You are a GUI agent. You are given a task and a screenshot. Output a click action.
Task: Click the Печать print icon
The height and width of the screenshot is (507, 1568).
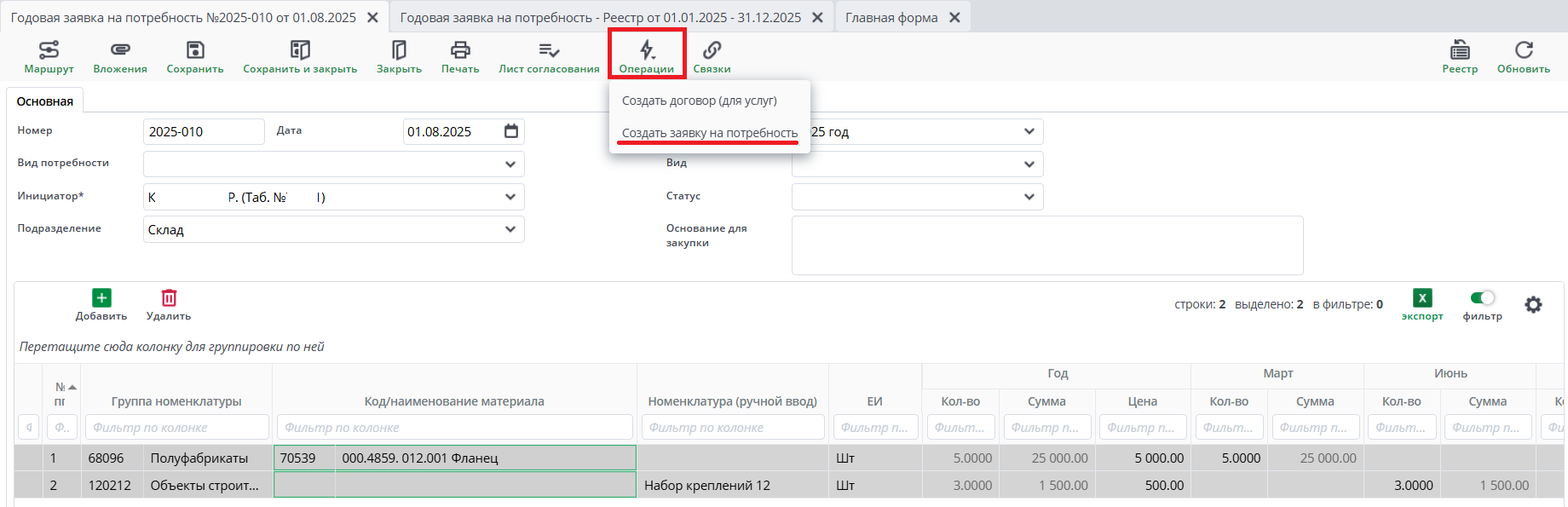pyautogui.click(x=460, y=50)
